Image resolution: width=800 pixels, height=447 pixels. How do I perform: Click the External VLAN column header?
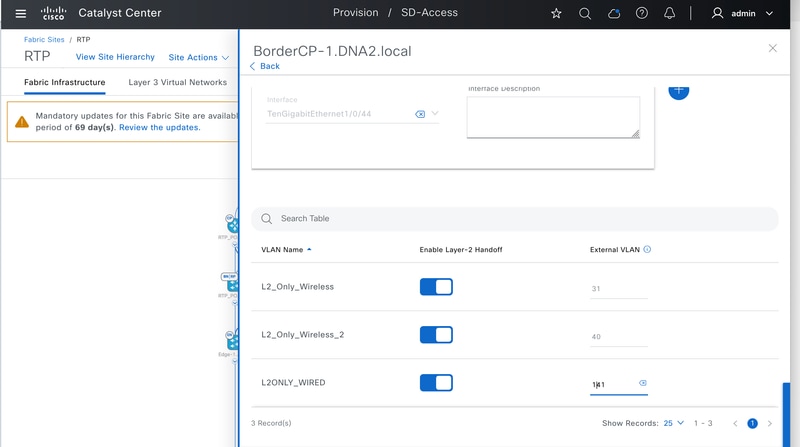click(x=615, y=250)
